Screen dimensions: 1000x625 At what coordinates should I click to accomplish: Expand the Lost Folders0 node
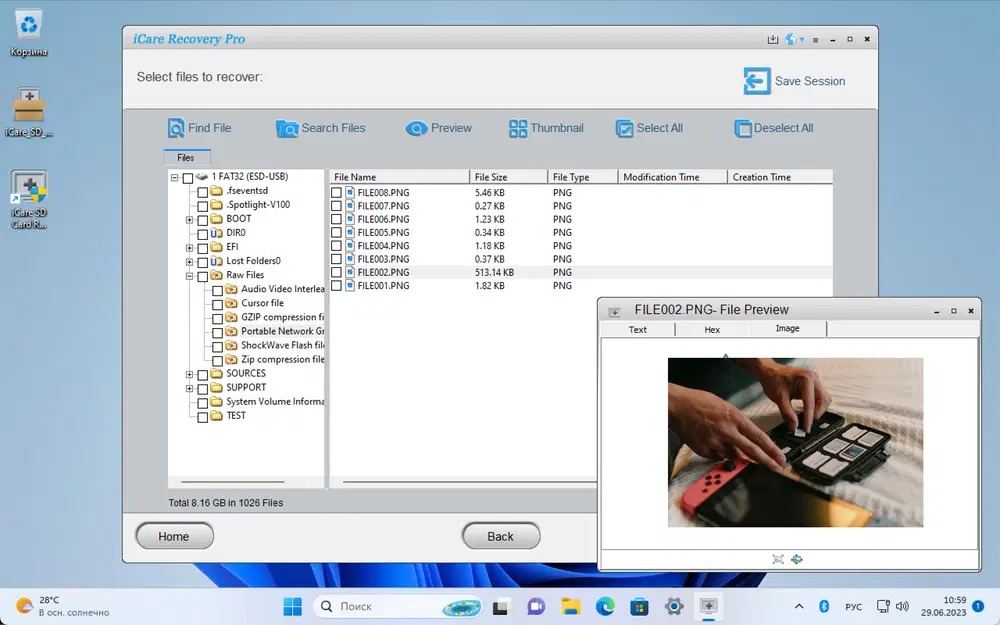point(189,262)
